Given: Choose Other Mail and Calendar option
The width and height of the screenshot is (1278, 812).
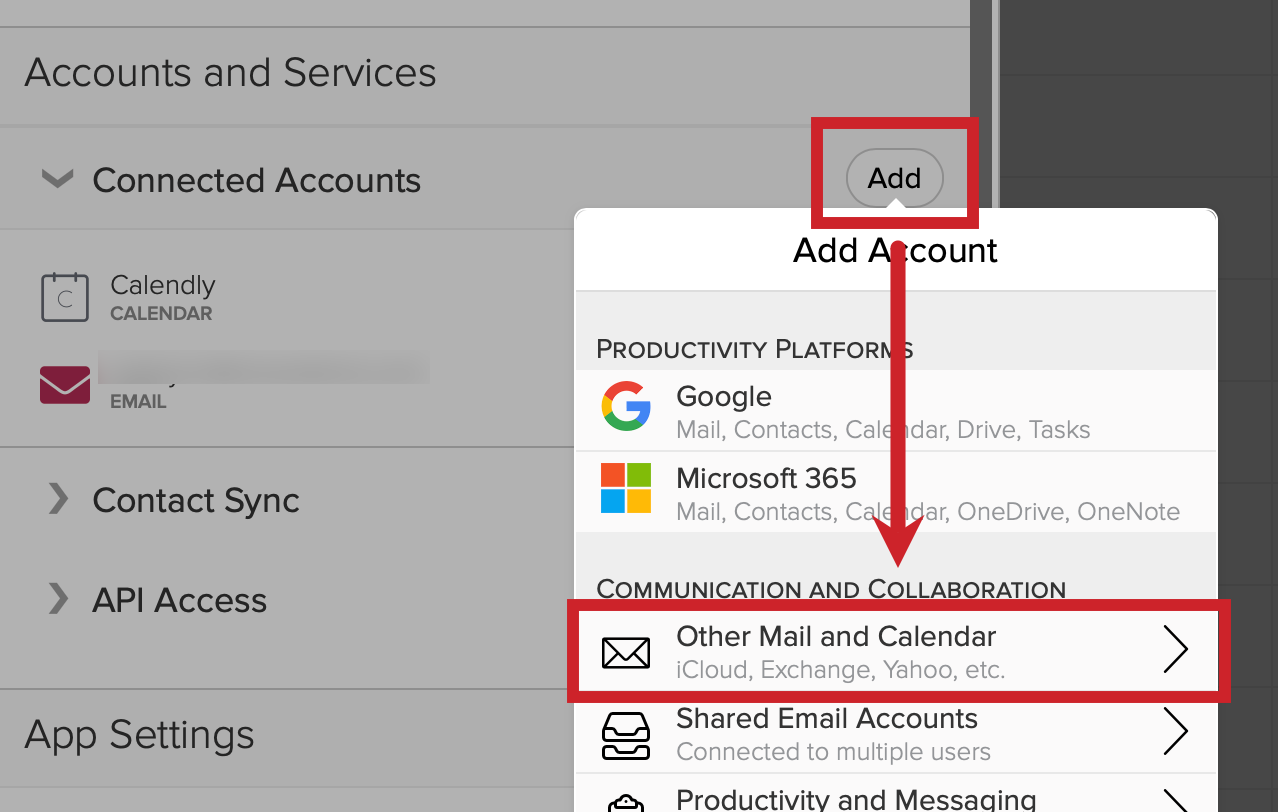Looking at the screenshot, I should [897, 651].
